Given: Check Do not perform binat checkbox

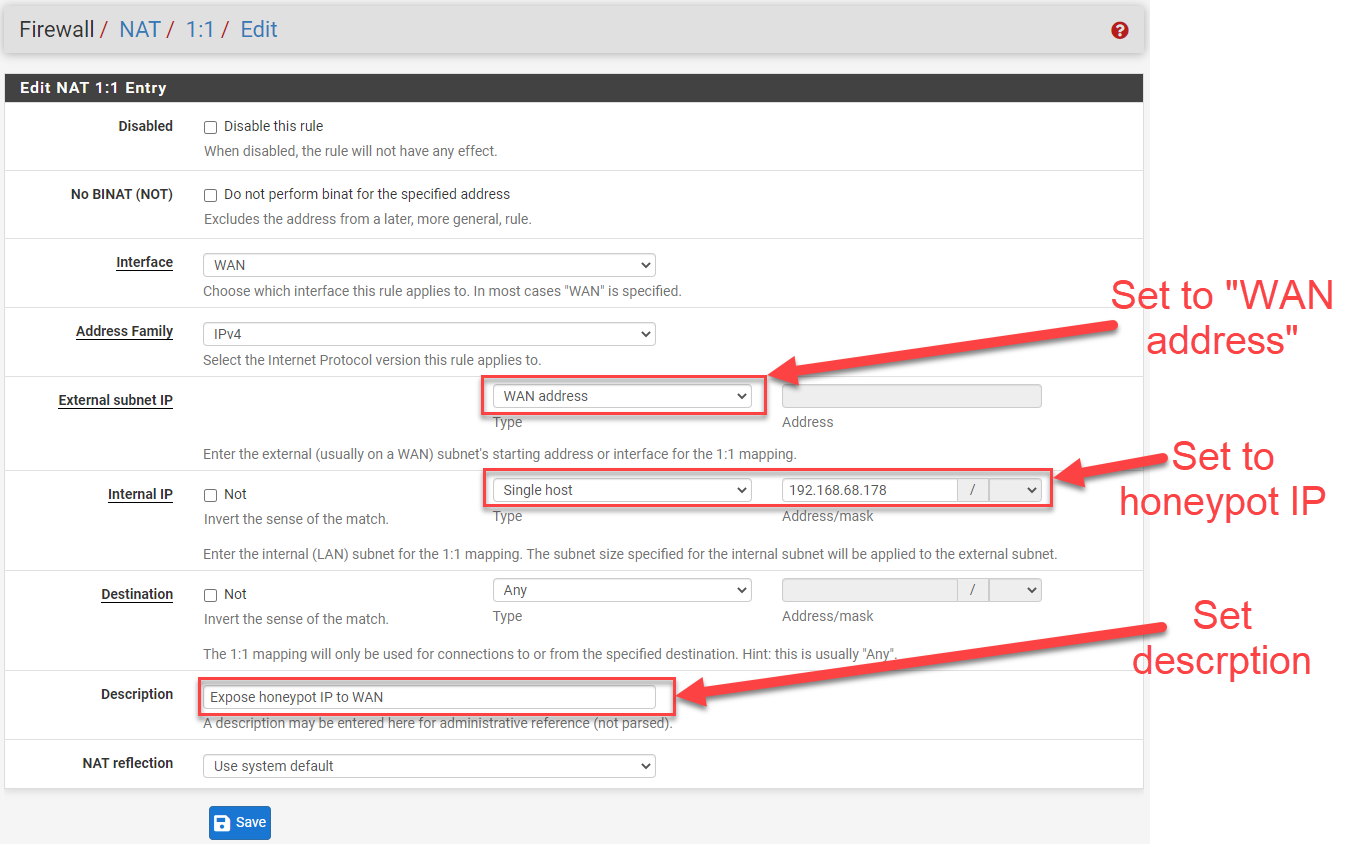Looking at the screenshot, I should [x=210, y=195].
